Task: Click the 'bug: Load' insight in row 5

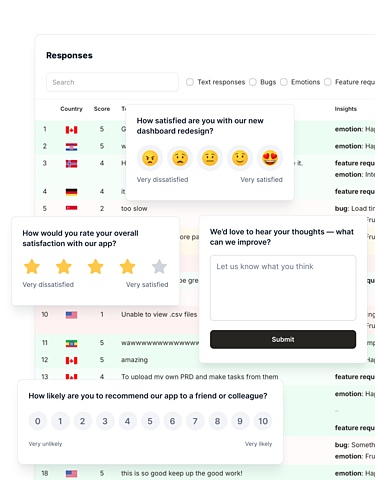Action: pos(355,209)
